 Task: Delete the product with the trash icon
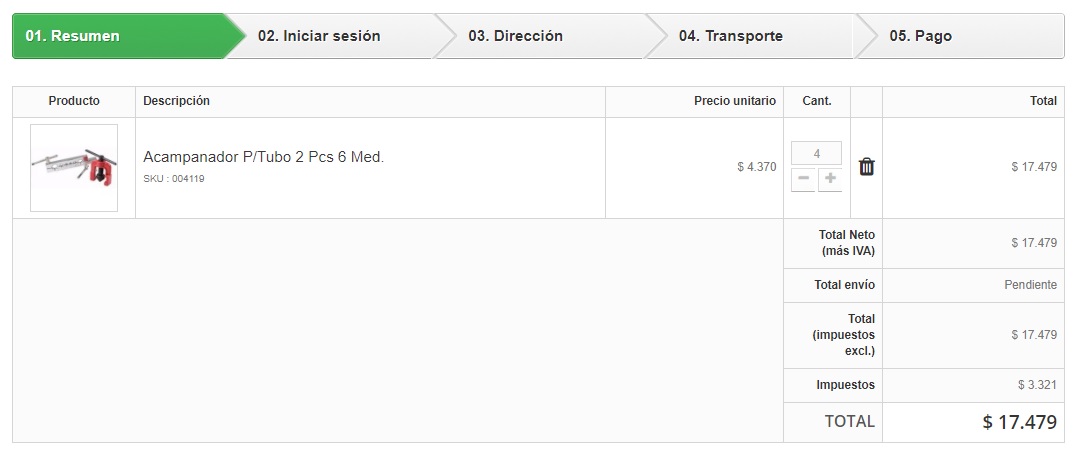867,167
